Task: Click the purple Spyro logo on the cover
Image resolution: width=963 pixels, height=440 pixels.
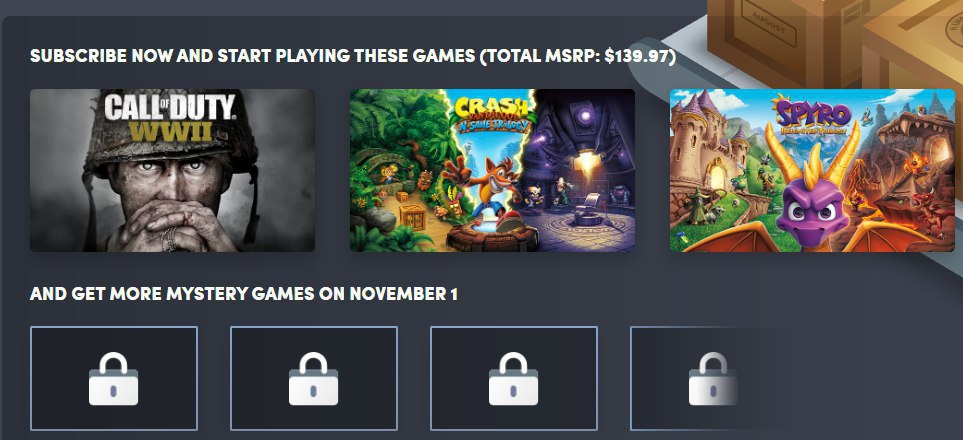Action: tap(814, 112)
